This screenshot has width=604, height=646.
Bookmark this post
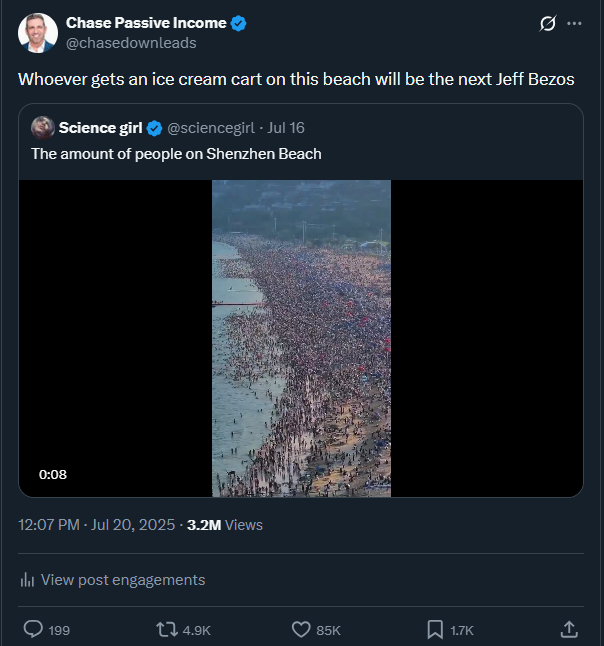[x=435, y=629]
